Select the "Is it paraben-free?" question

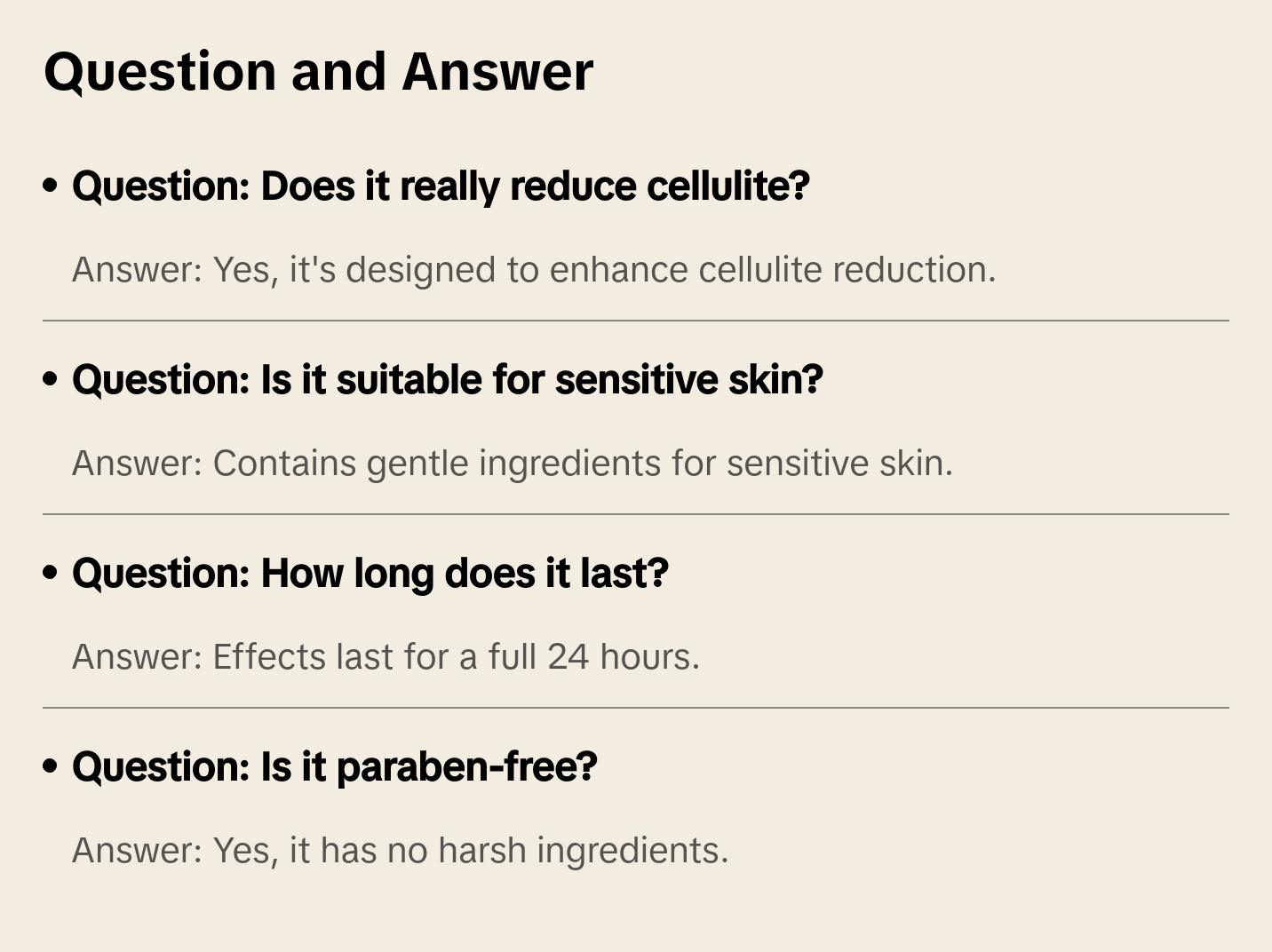334,767
